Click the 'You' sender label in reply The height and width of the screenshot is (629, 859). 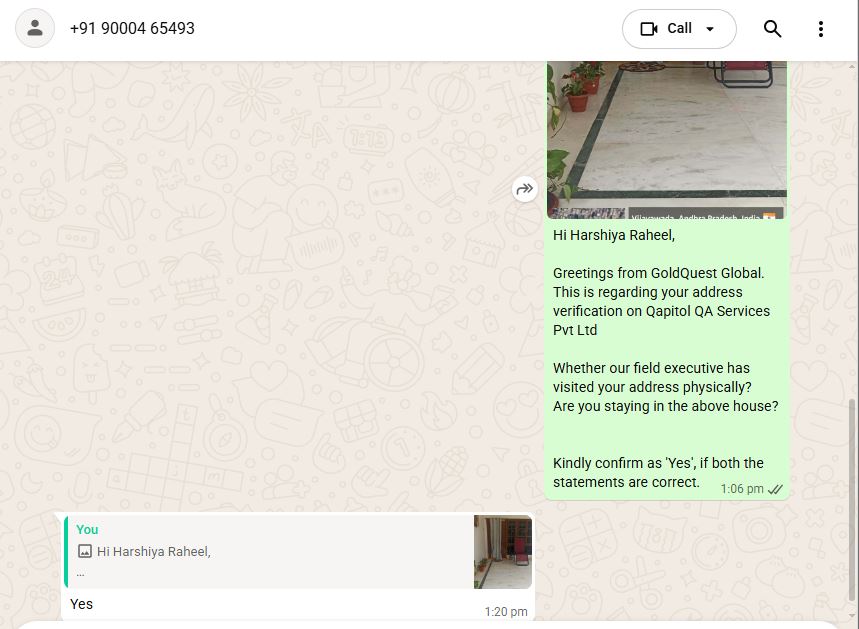point(87,529)
